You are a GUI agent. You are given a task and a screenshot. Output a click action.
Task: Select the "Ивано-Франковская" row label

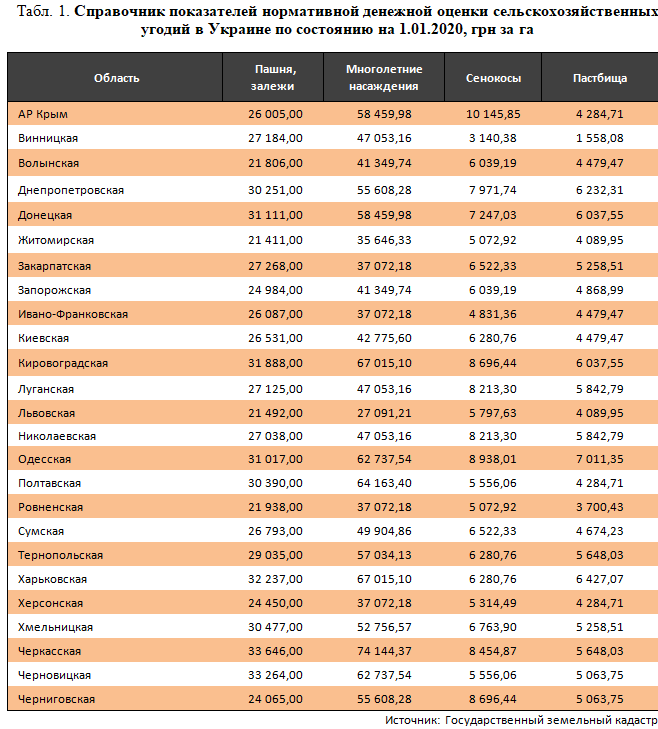(x=73, y=314)
